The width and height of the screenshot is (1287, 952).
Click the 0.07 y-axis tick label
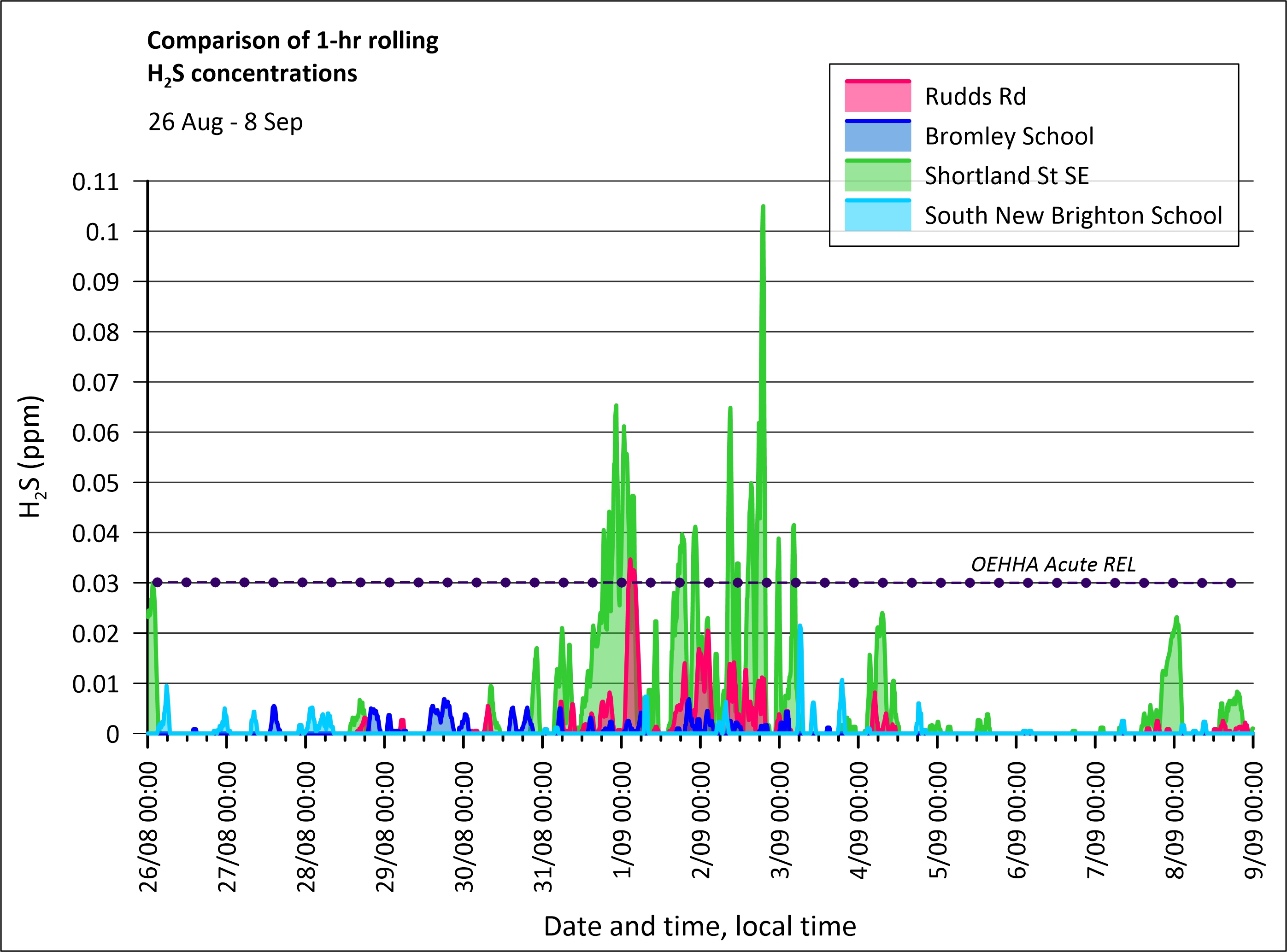click(x=95, y=383)
